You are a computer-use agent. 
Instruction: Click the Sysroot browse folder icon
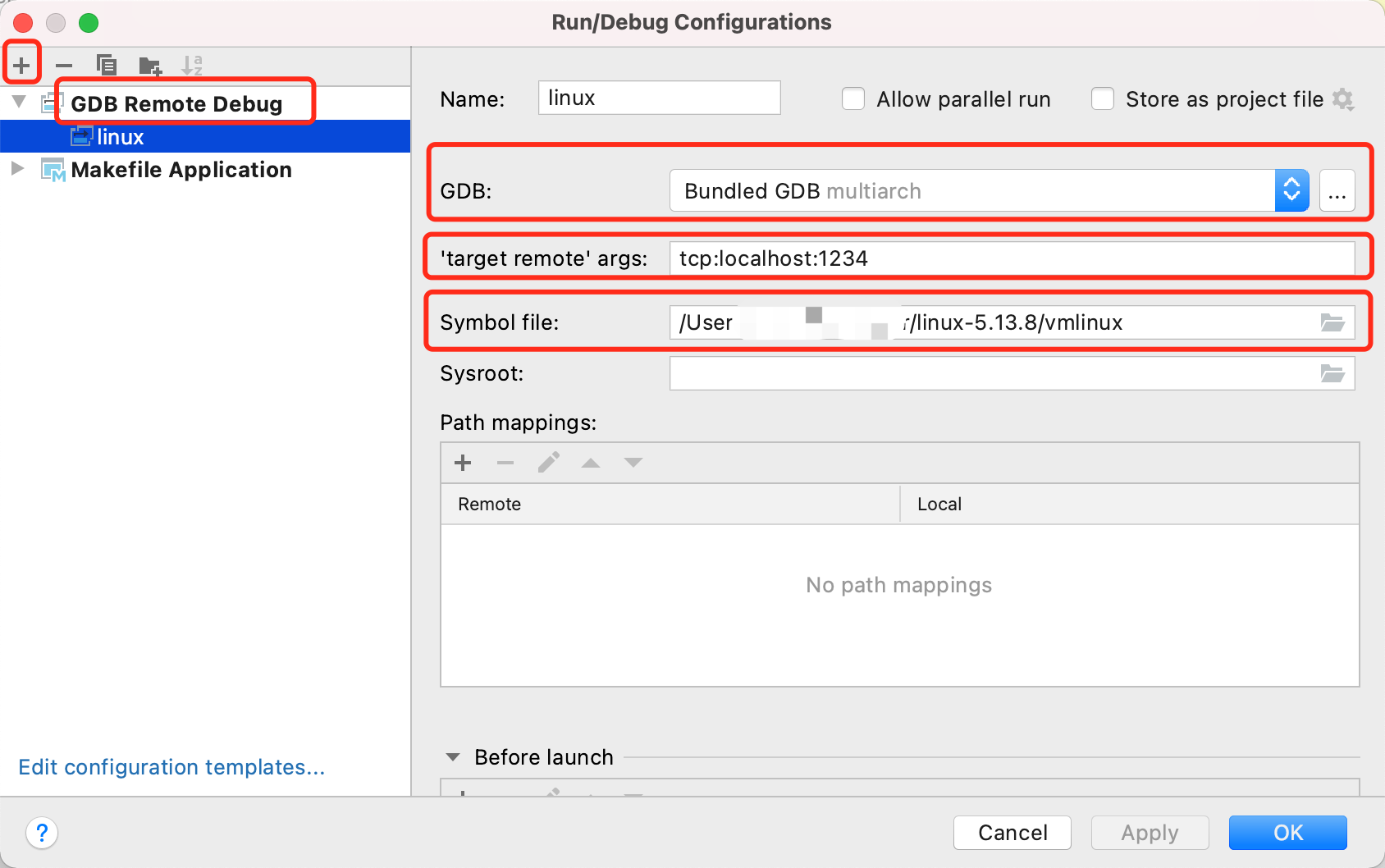1332,374
